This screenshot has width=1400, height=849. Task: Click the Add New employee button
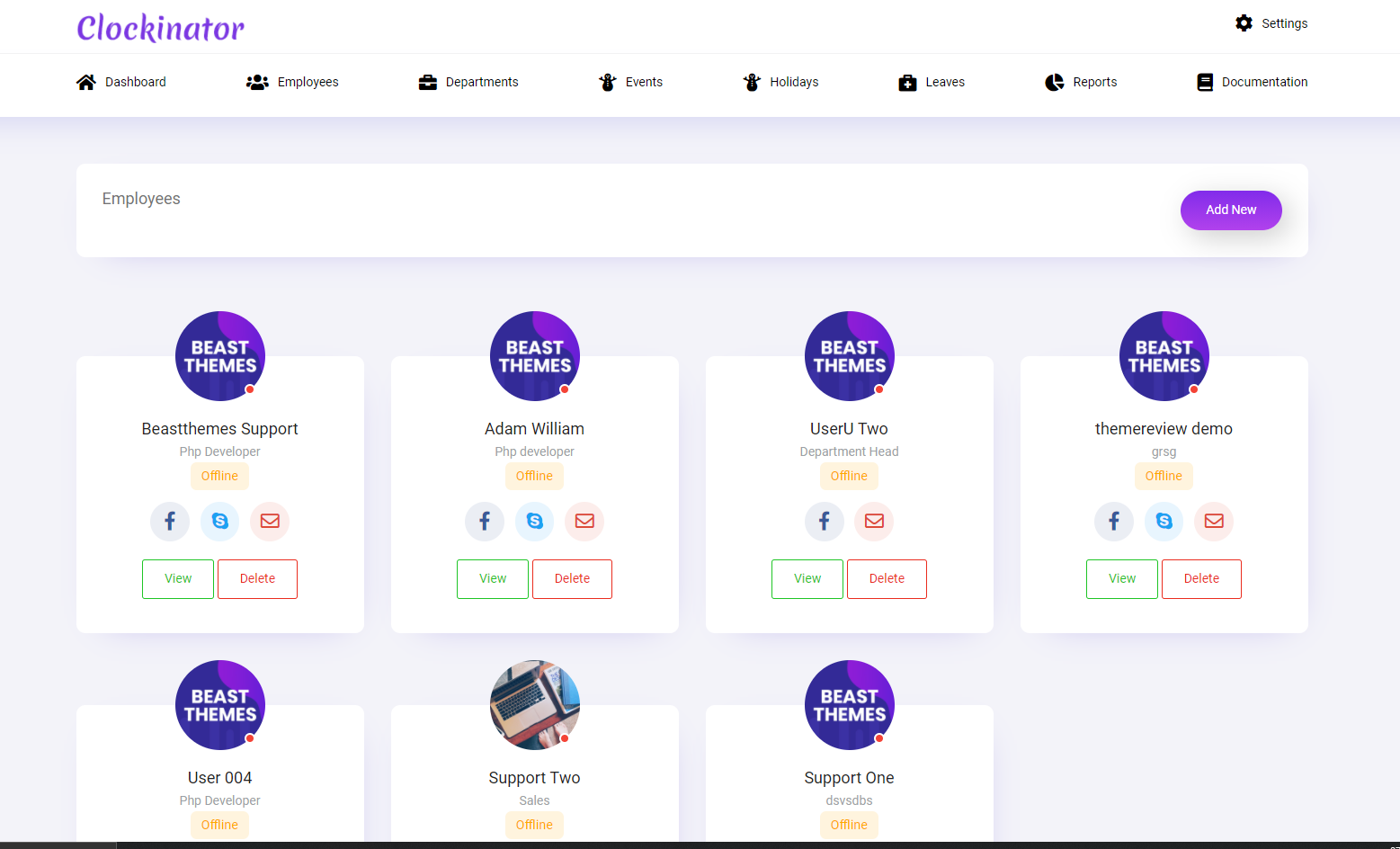tap(1231, 210)
